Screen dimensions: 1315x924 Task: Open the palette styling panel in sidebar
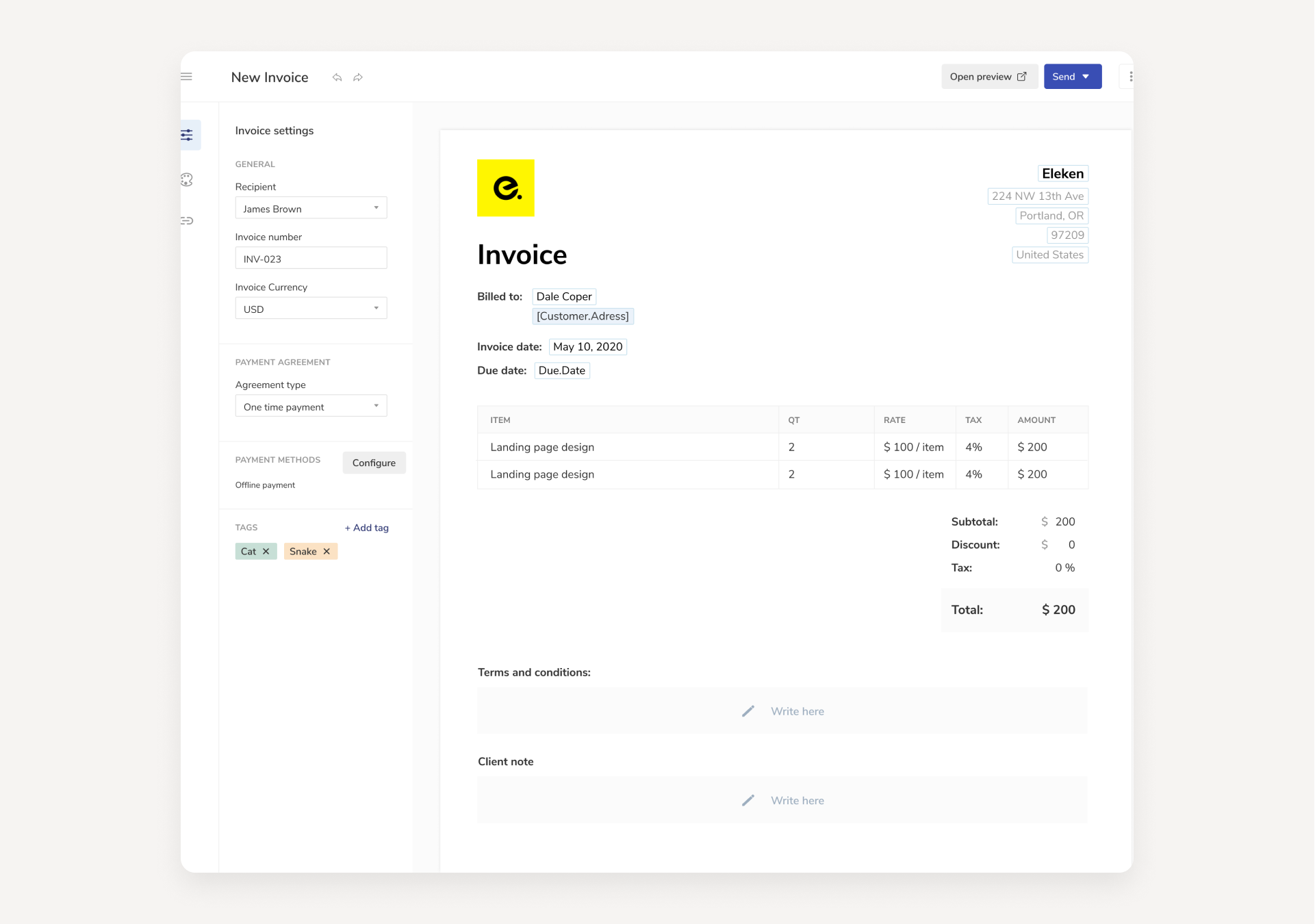(188, 179)
